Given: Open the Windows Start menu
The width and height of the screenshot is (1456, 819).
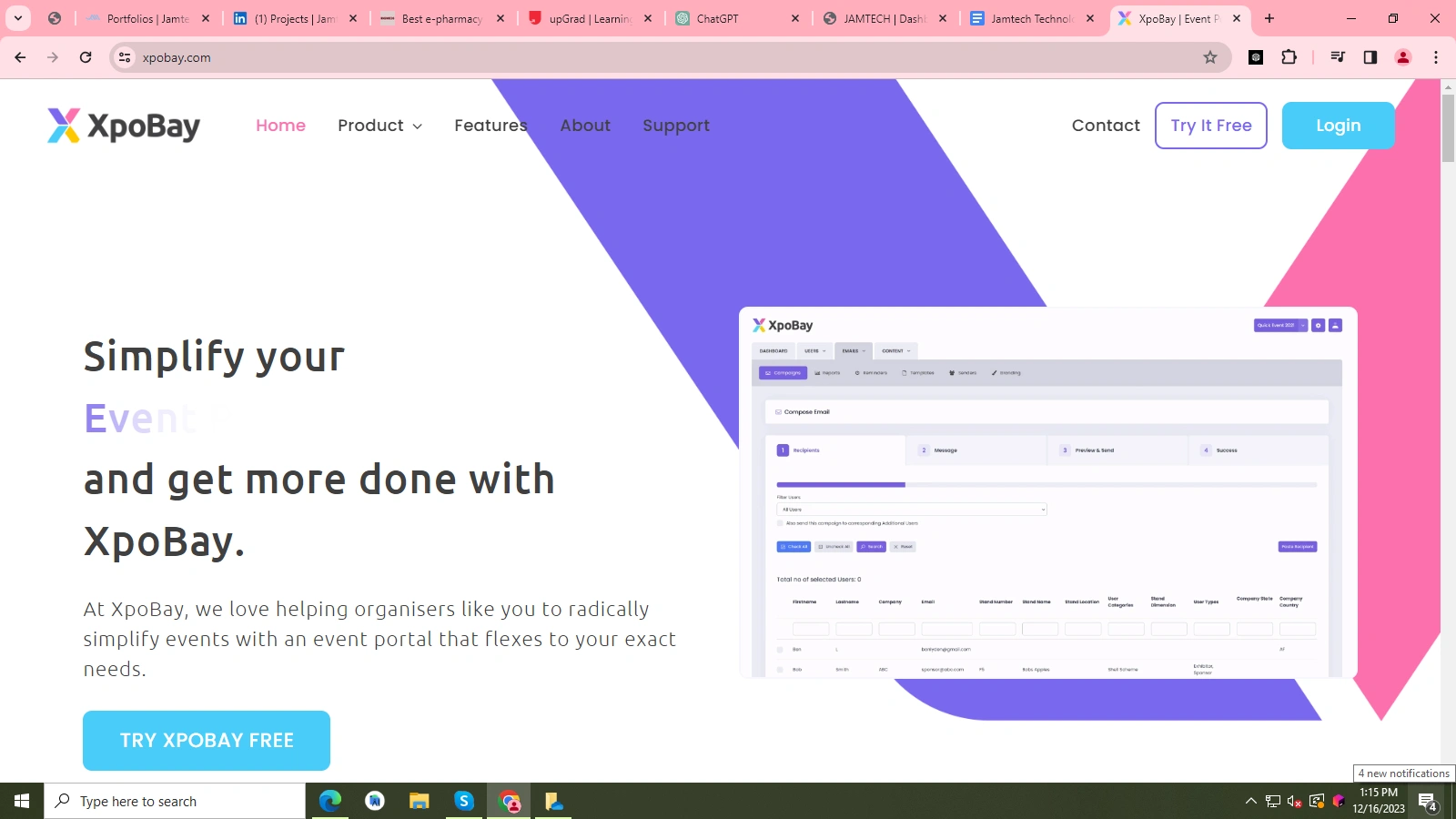Looking at the screenshot, I should coord(22,801).
